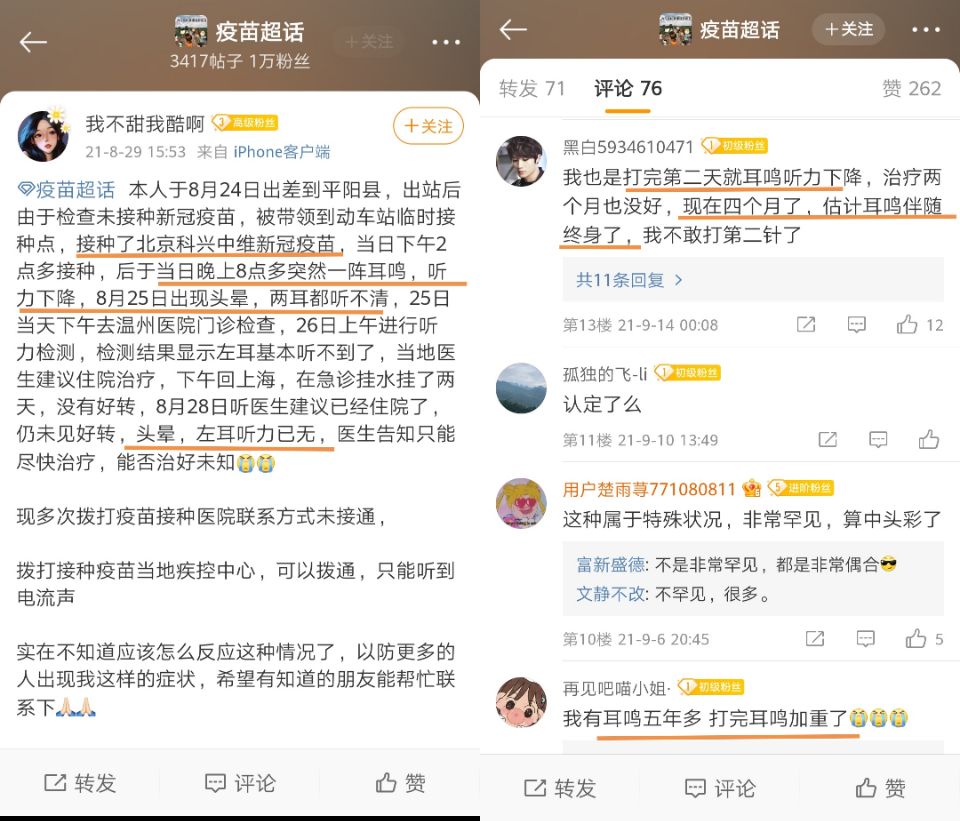Like the comment by 孤独的飞-li
The height and width of the screenshot is (821, 960).
(929, 439)
